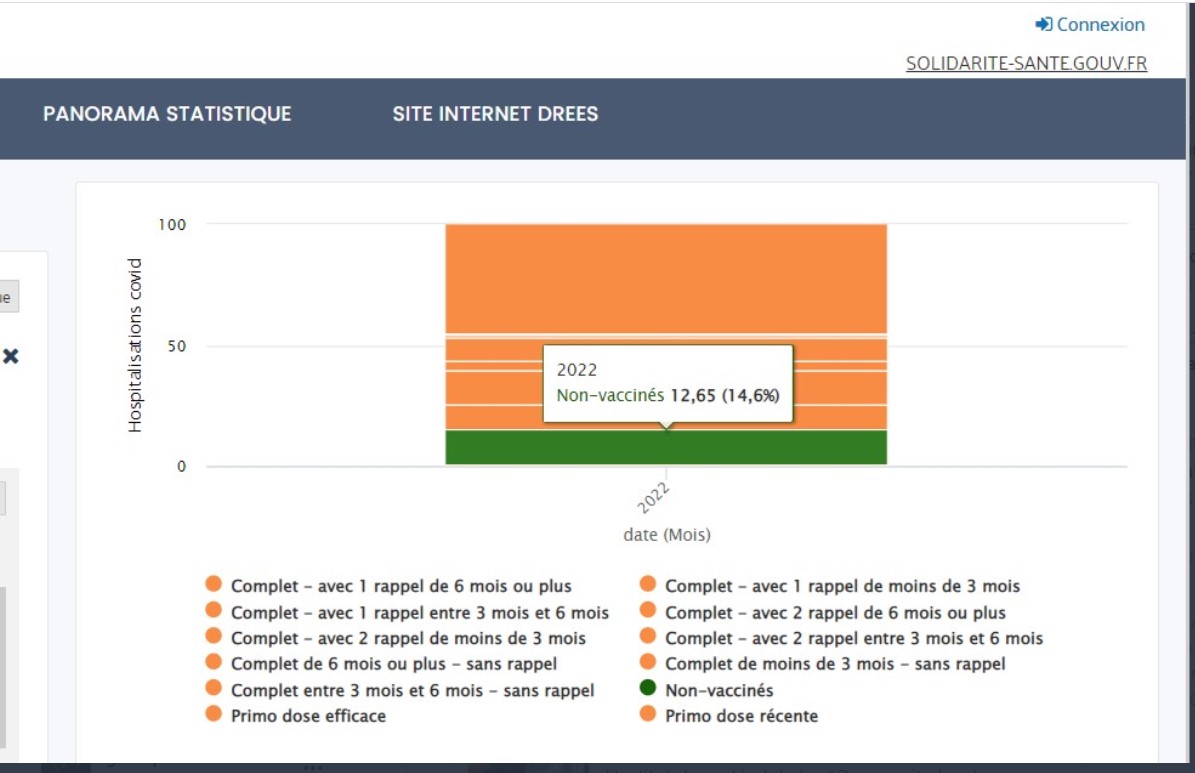Open the Connexion login link
The image size is (1195, 773).
click(x=1100, y=24)
